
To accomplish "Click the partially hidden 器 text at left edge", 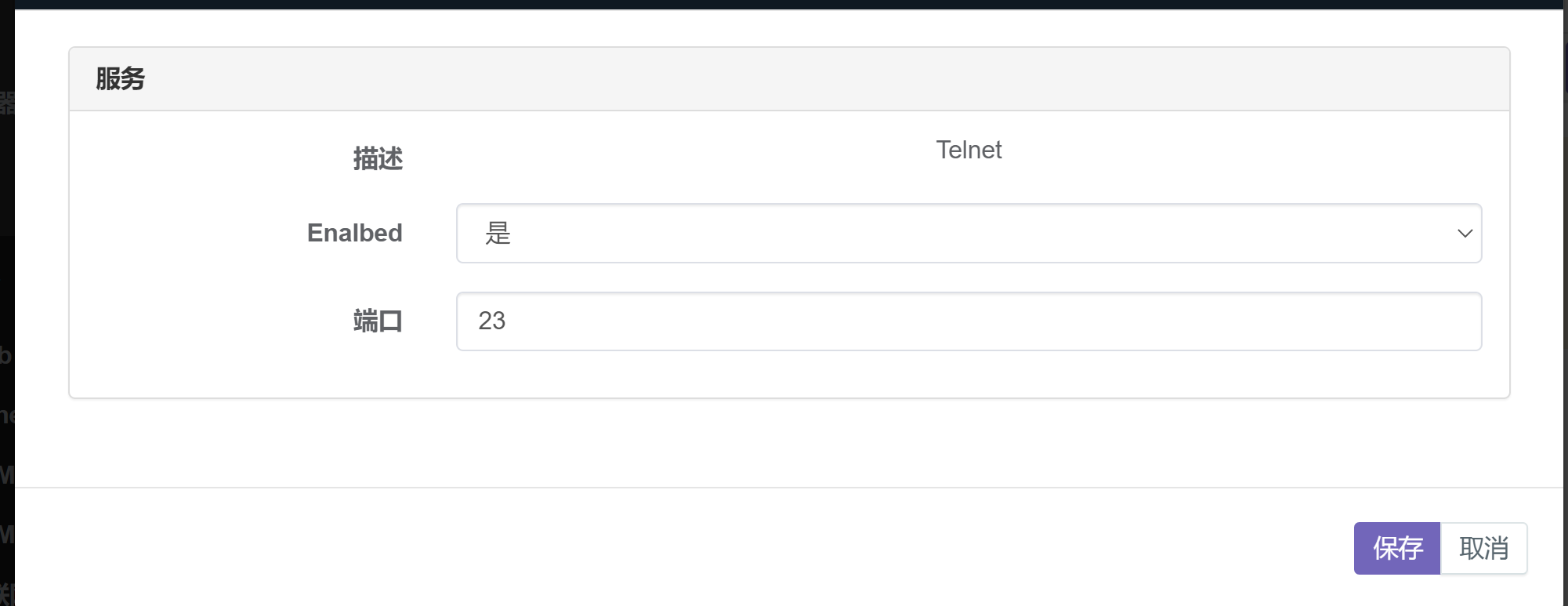I will coord(7,103).
